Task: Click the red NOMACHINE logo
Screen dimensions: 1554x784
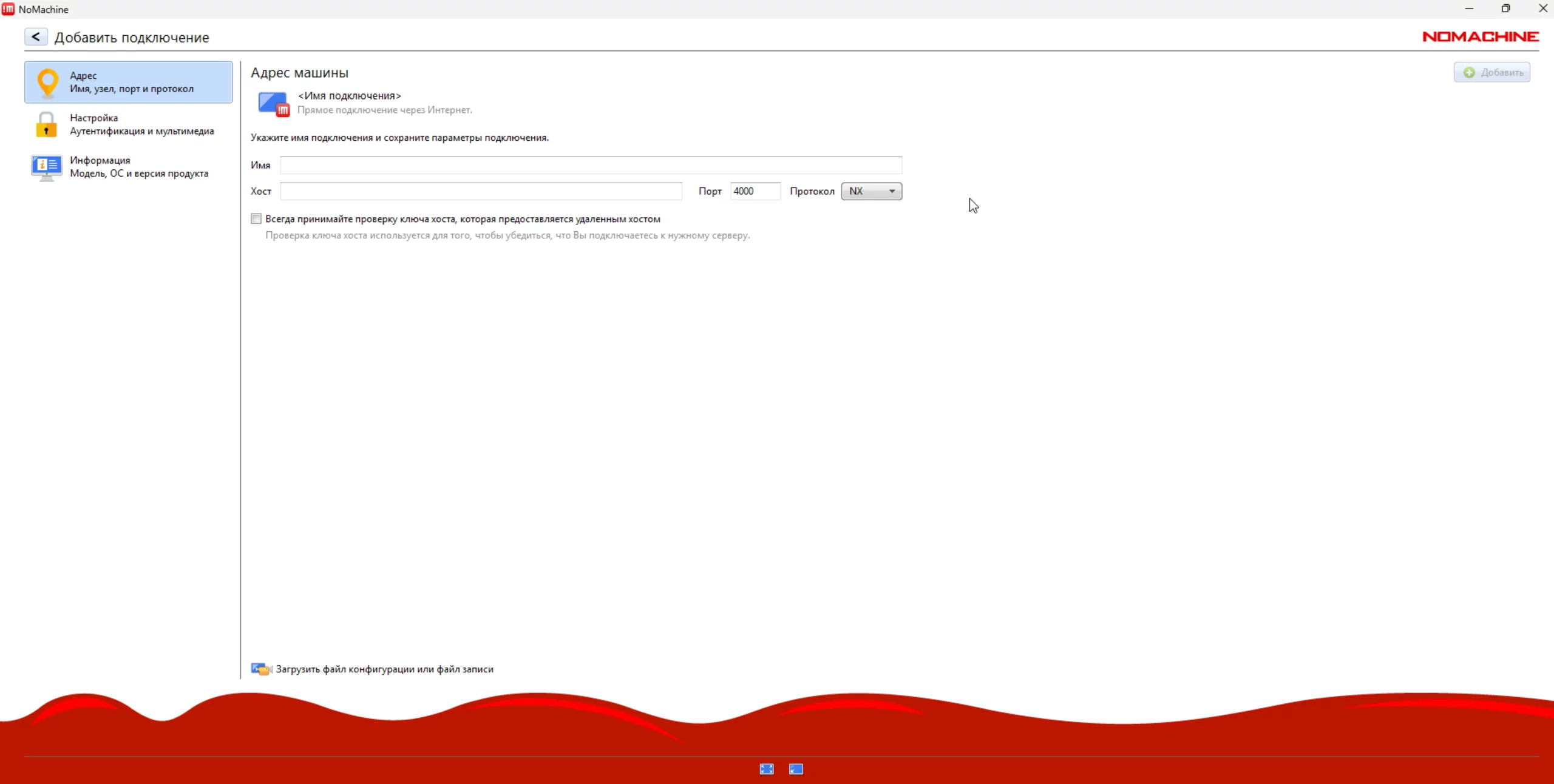Action: pos(1480,37)
